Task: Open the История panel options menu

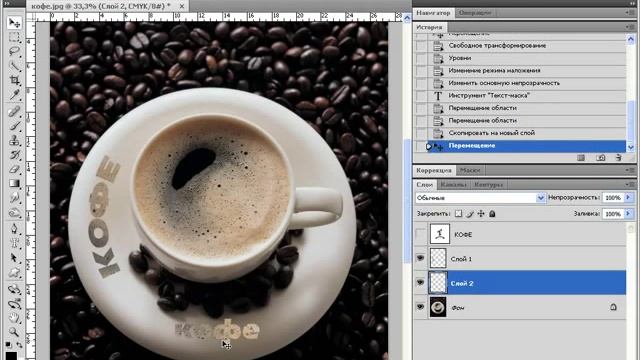Action: tap(629, 27)
